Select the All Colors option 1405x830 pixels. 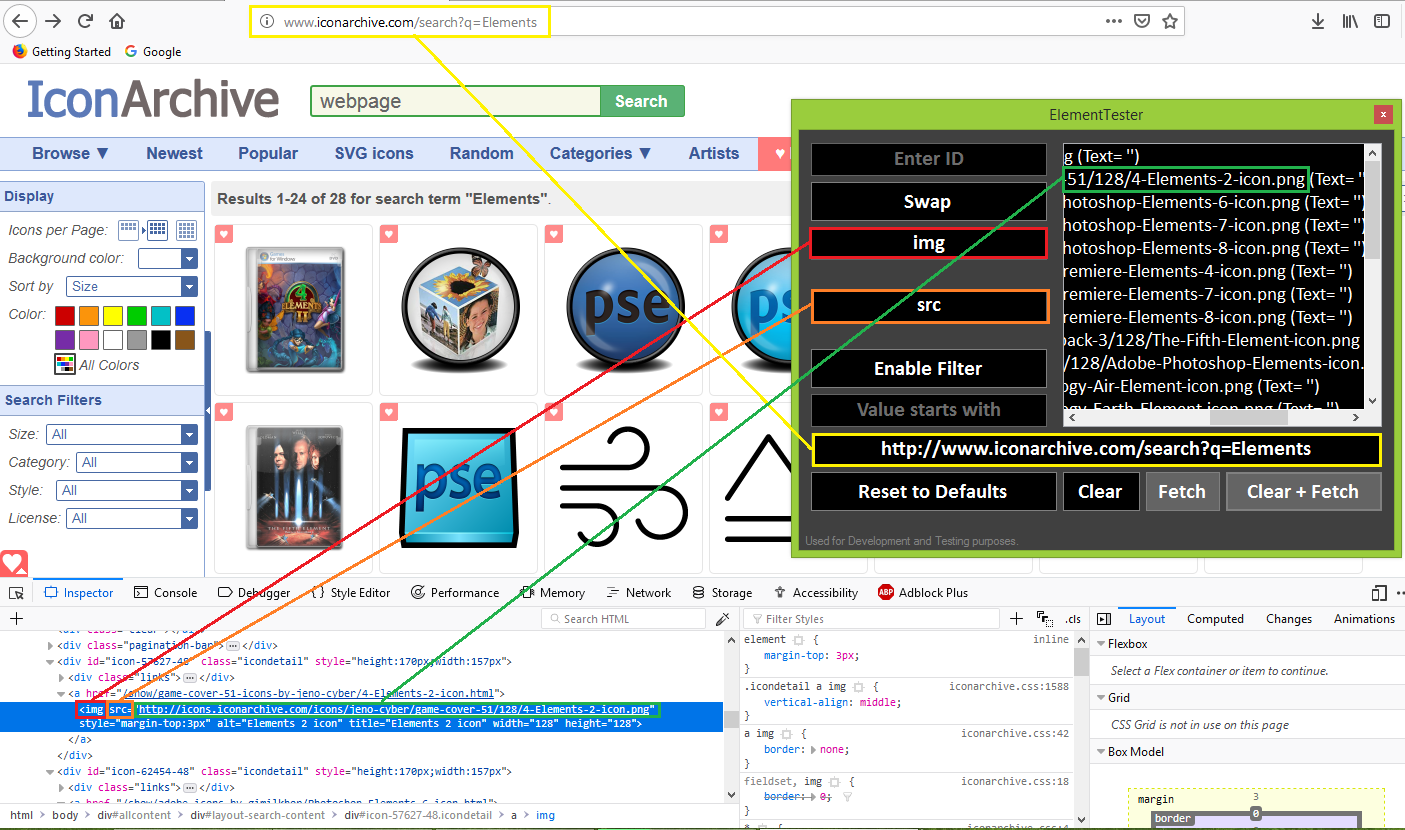point(97,364)
